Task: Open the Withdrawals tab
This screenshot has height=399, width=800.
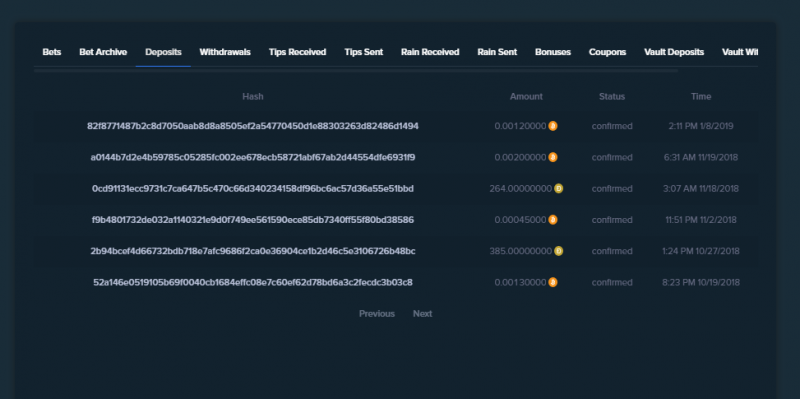Action: click(x=225, y=52)
